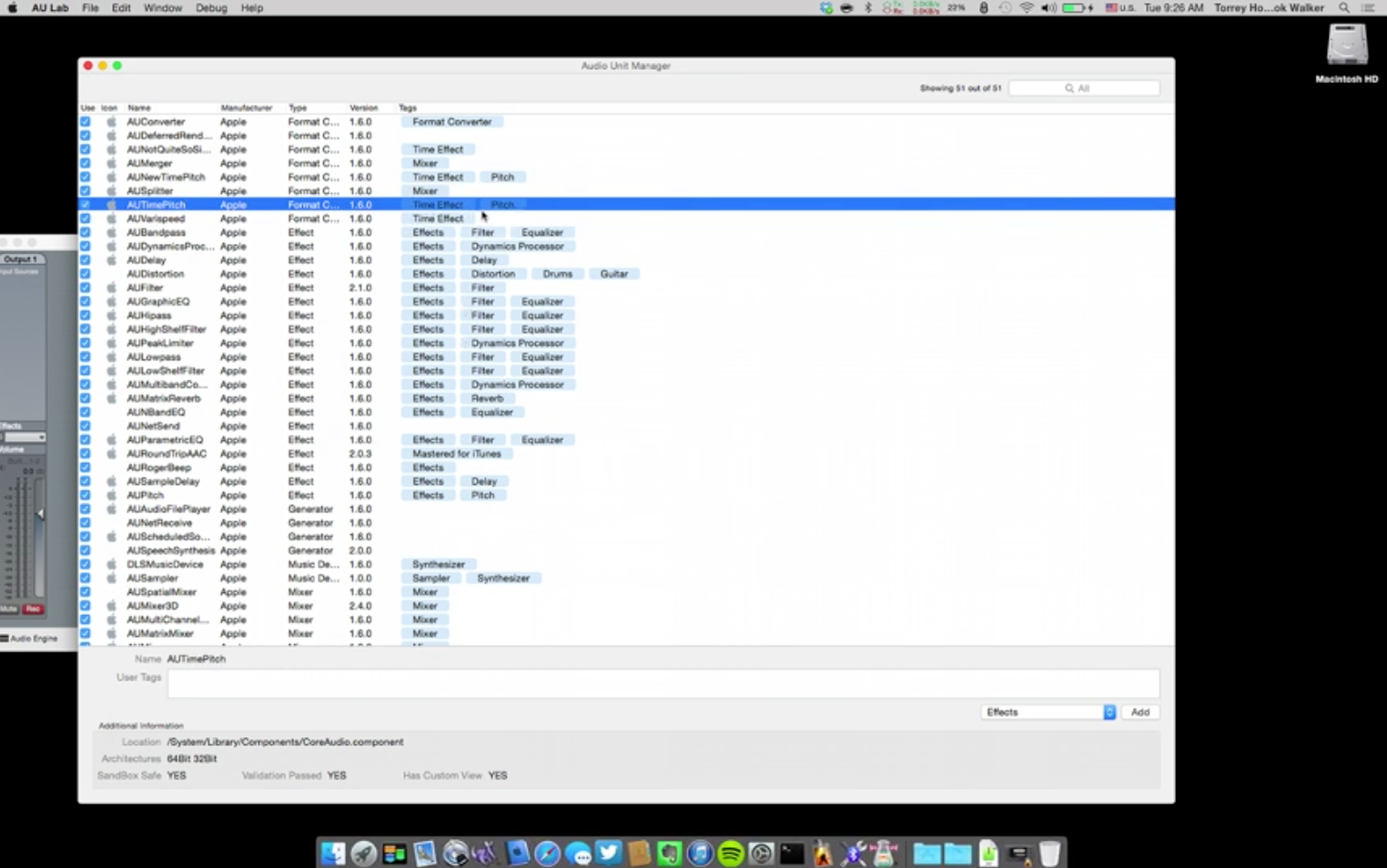Launch Launchpad from the Dock
Screen dimensions: 1387x868
tap(364, 853)
